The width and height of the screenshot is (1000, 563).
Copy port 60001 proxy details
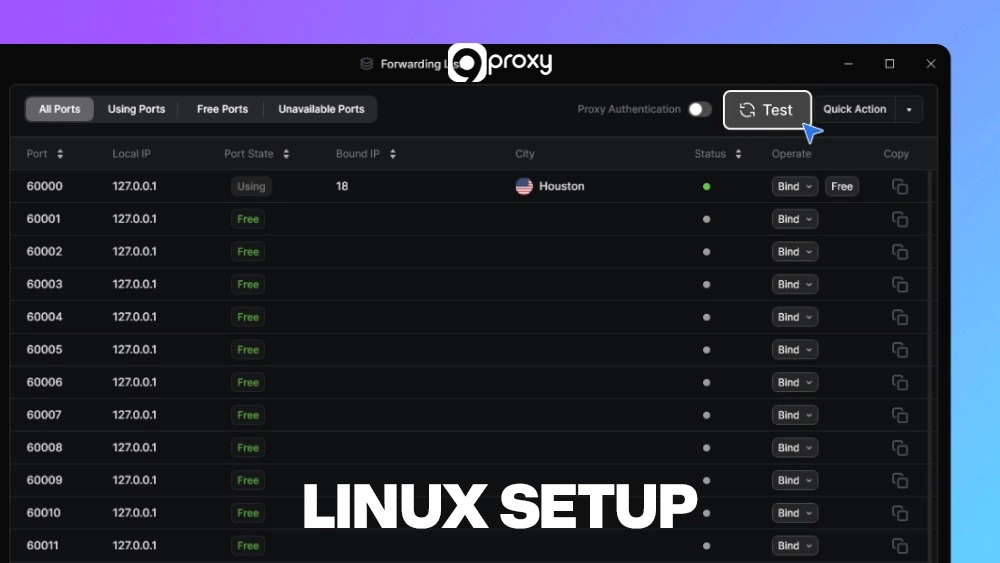tap(900, 219)
